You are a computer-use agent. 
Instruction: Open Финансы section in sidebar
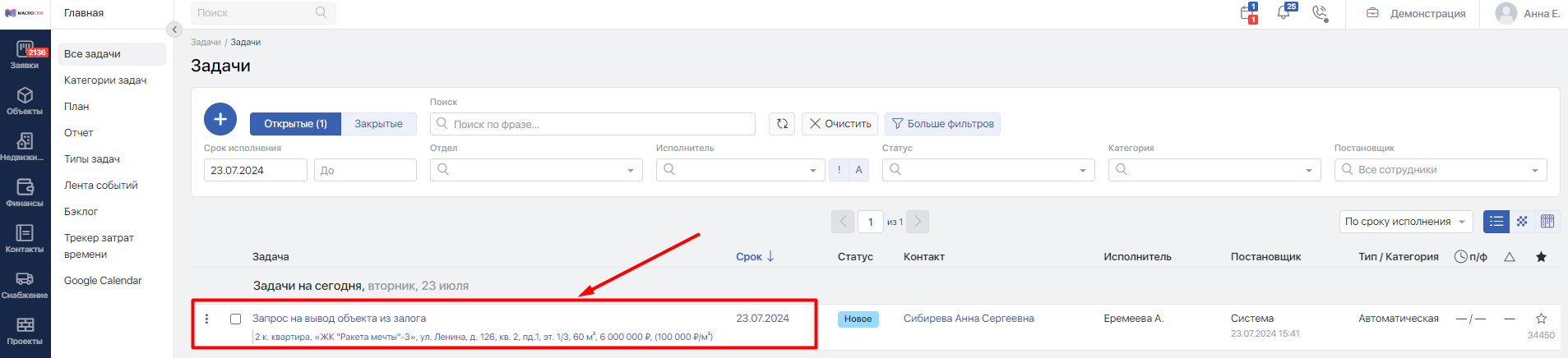(x=25, y=193)
